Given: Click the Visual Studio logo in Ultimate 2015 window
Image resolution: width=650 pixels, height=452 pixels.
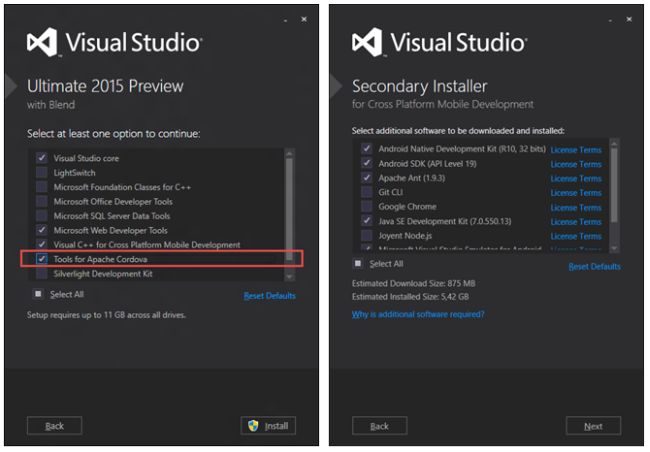Looking at the screenshot, I should click(x=45, y=42).
